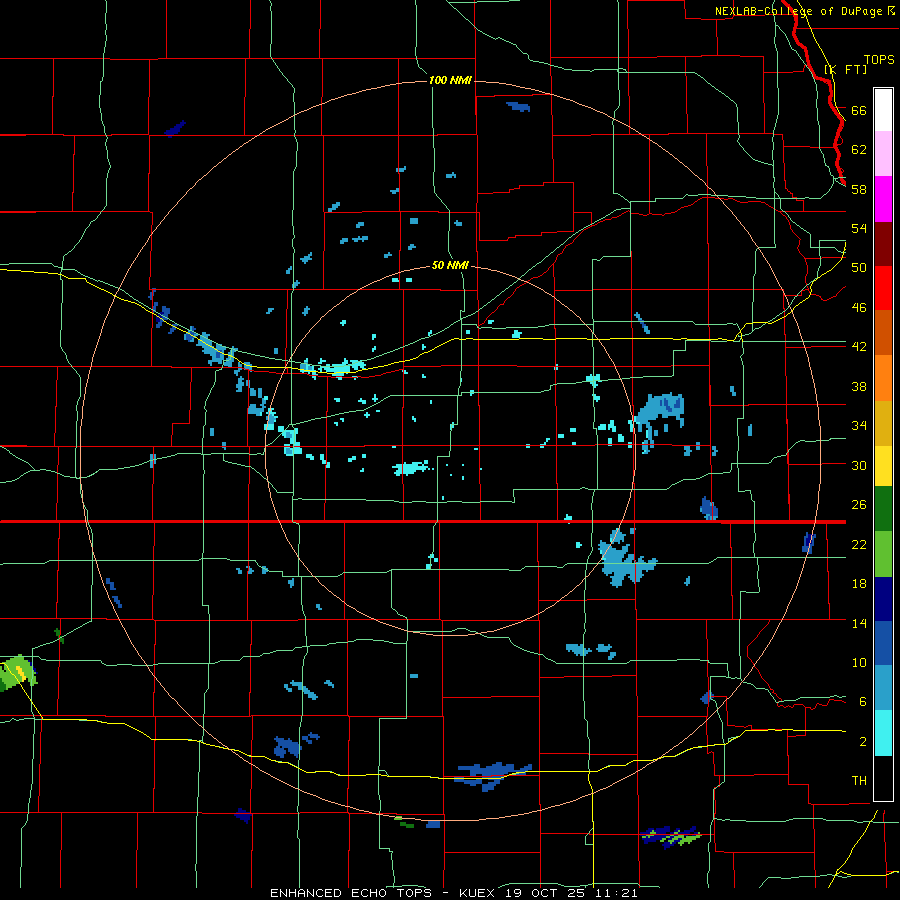
Task: Select the "2" legend value
Action: click(863, 742)
